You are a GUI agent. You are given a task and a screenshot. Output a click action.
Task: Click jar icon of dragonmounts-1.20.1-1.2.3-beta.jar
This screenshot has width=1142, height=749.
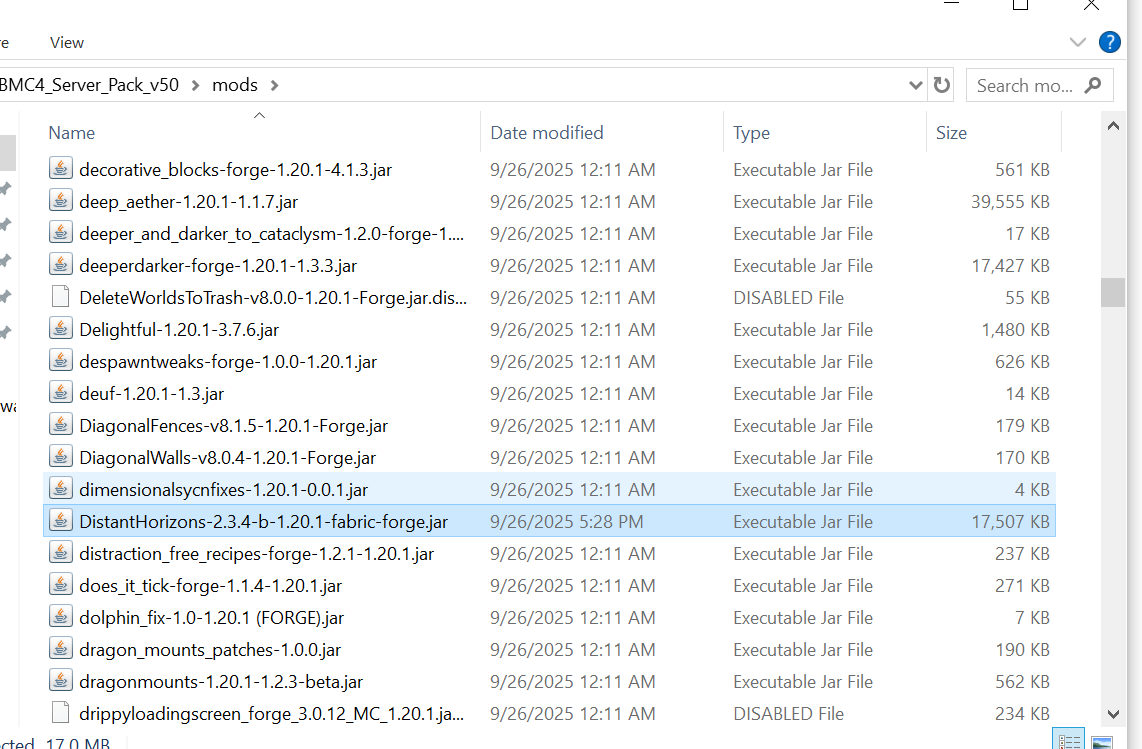tap(60, 682)
